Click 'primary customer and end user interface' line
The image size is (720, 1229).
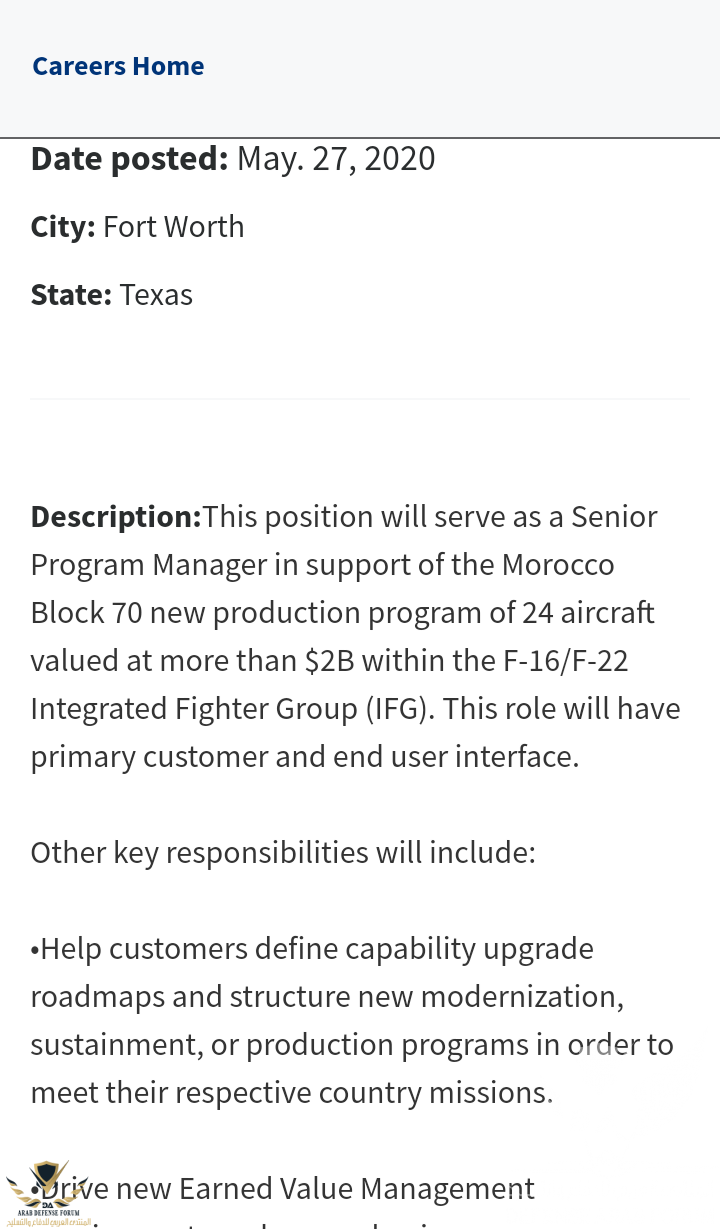304,757
